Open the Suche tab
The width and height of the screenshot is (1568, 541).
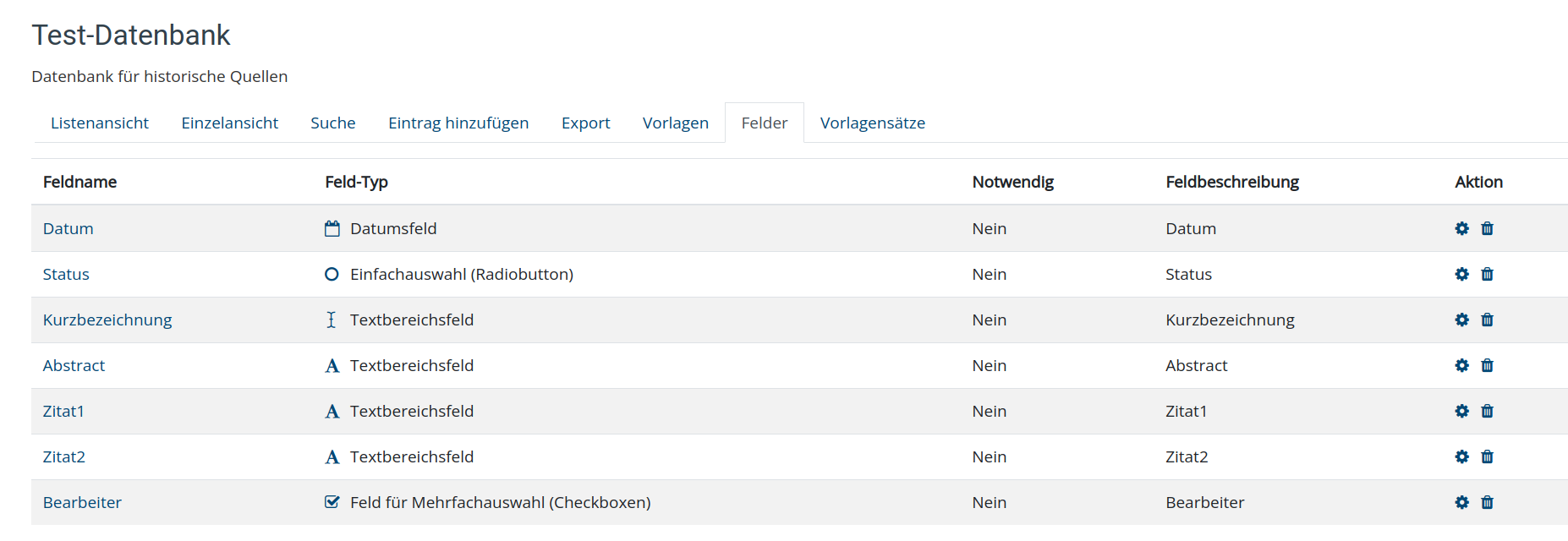point(333,123)
